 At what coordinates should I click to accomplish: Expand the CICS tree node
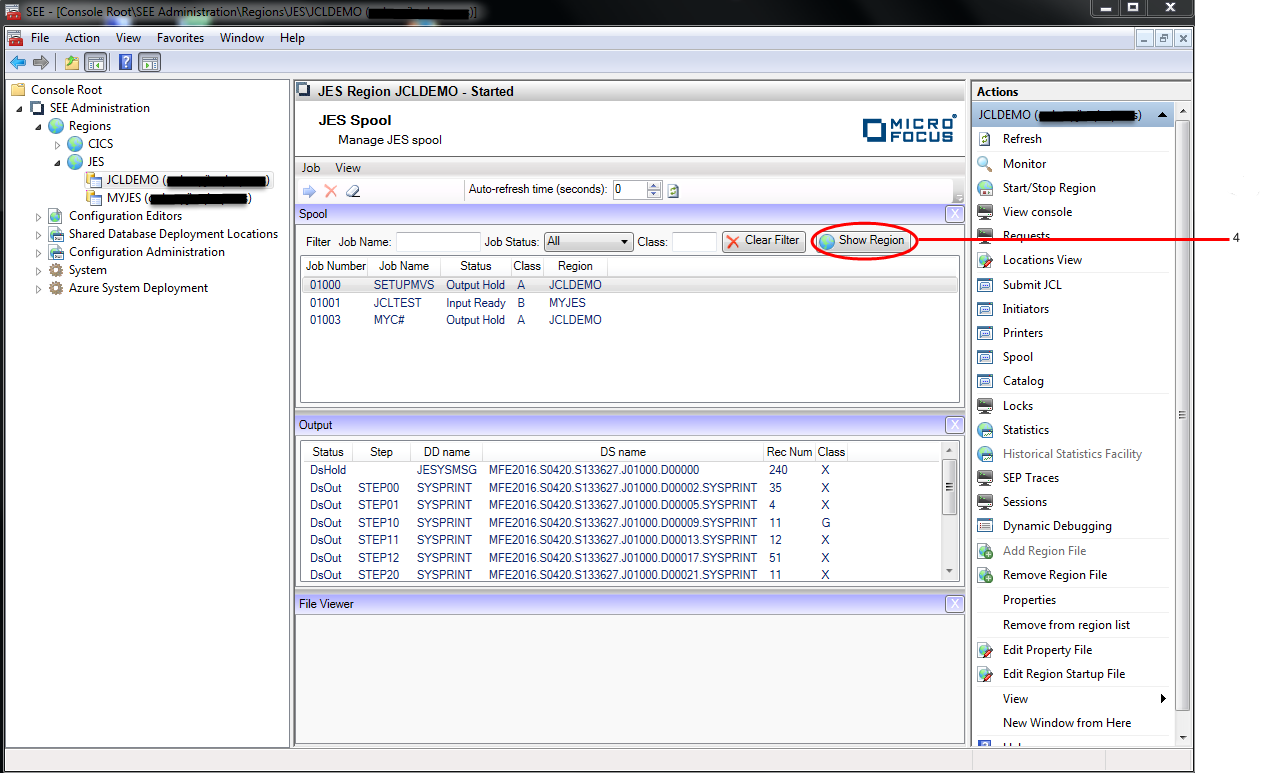[58, 144]
